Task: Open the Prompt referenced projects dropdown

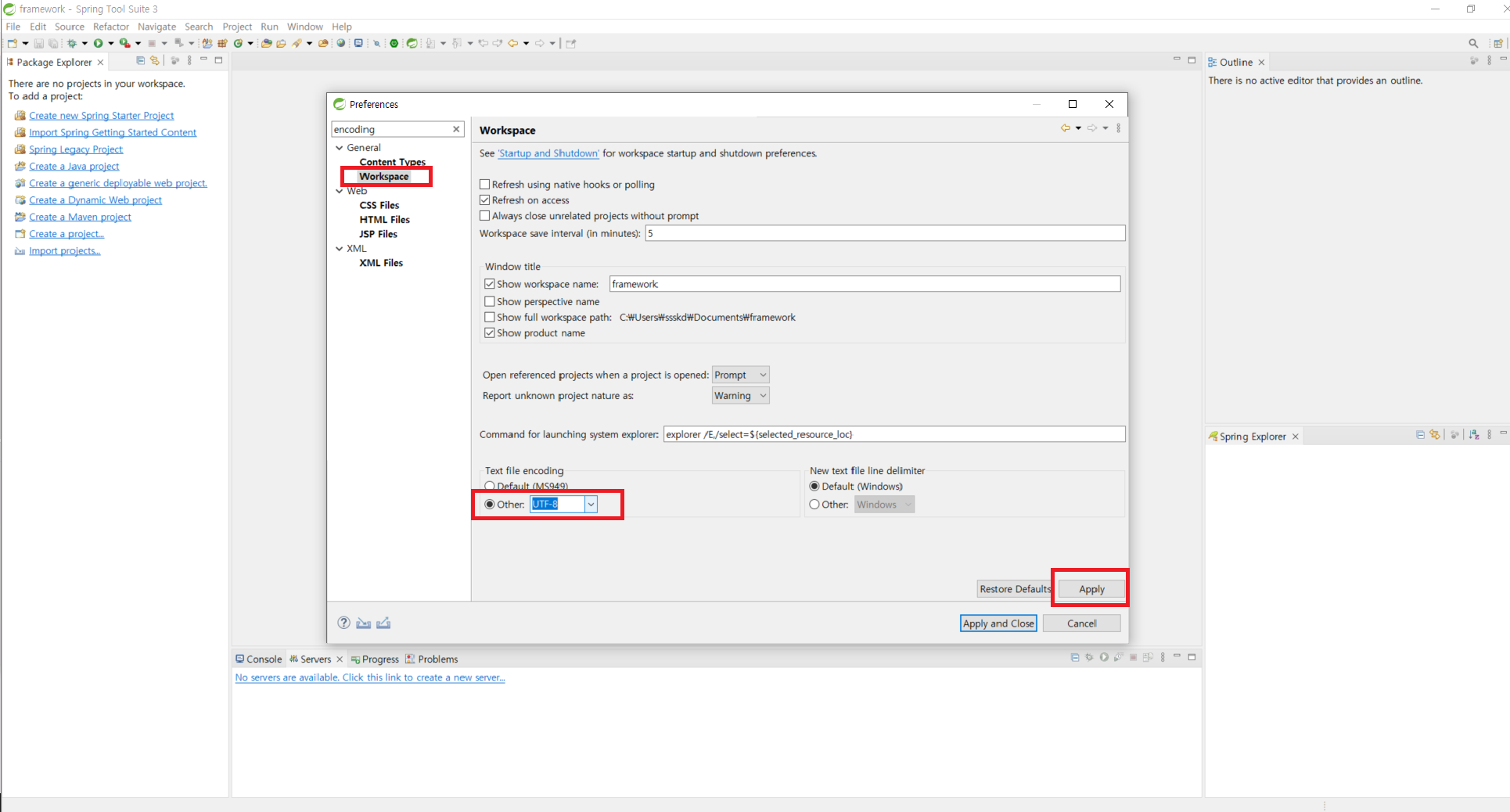Action: [741, 375]
